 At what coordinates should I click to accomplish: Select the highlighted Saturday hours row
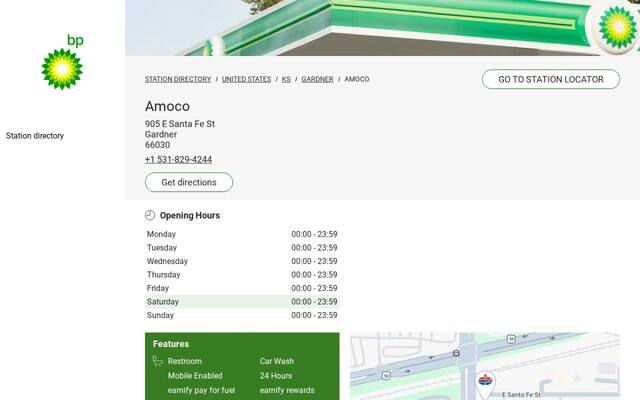[x=242, y=302]
